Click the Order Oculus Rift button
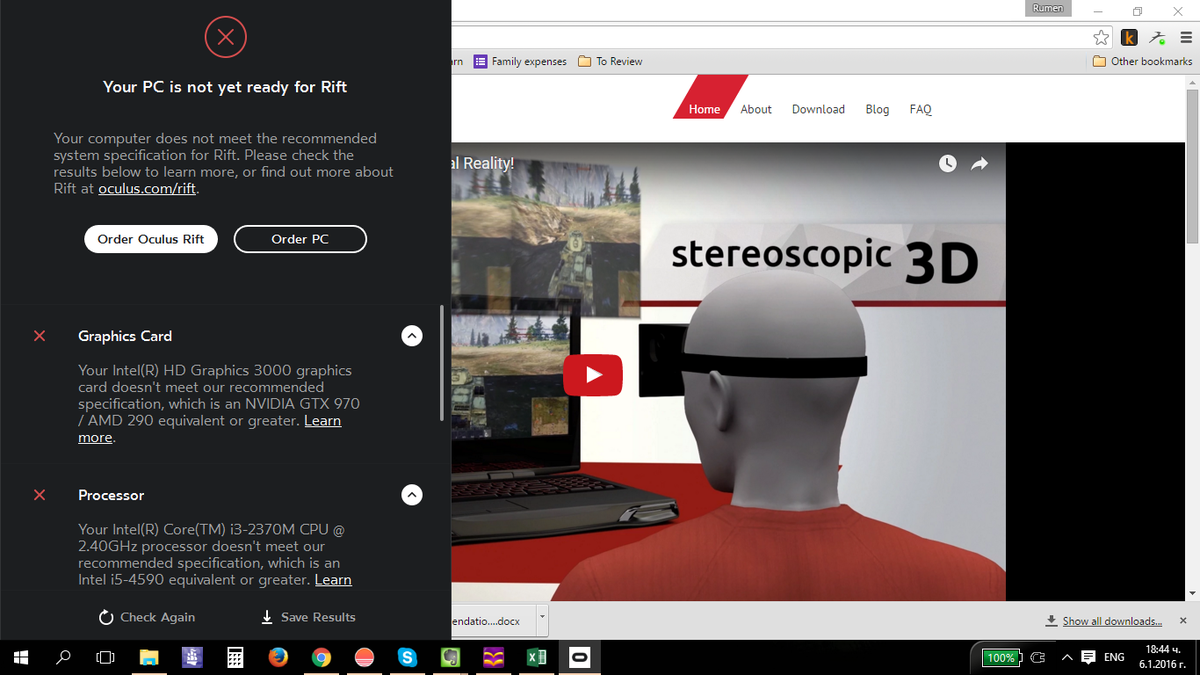The image size is (1200, 675). click(151, 239)
